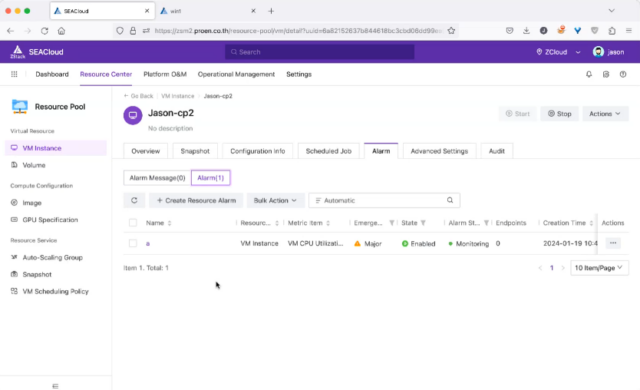Image resolution: width=640 pixels, height=390 pixels.
Task: Open Operational Management menu
Action: [x=236, y=74]
